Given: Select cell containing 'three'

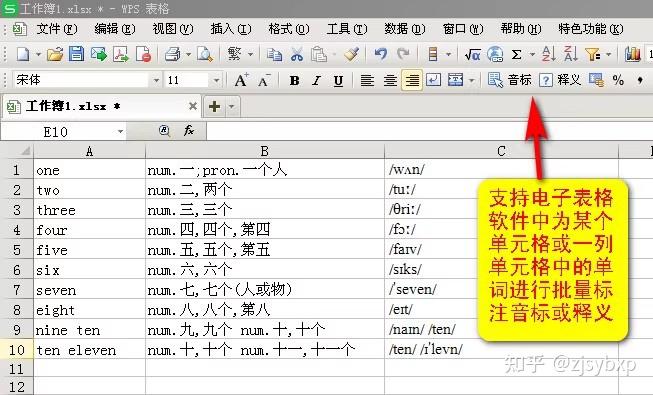Looking at the screenshot, I should click(x=89, y=210).
